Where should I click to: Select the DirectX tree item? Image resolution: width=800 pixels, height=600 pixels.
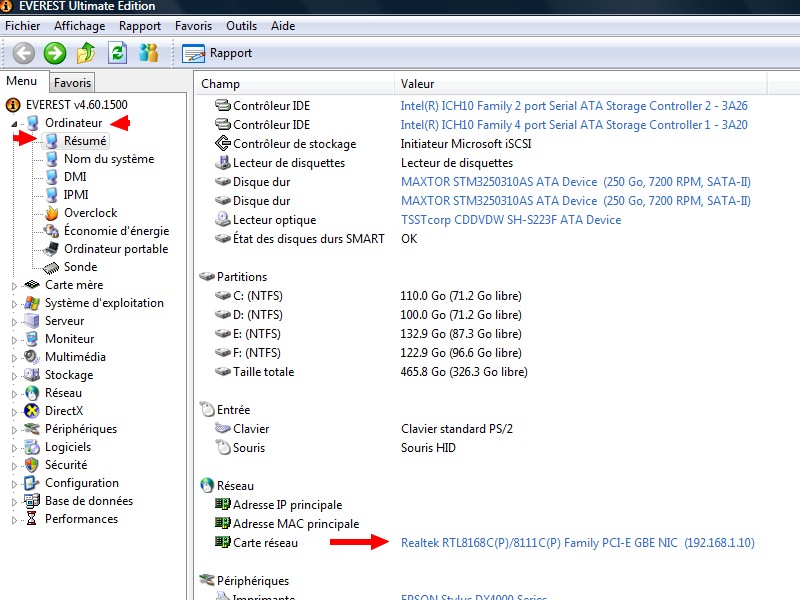(x=64, y=411)
